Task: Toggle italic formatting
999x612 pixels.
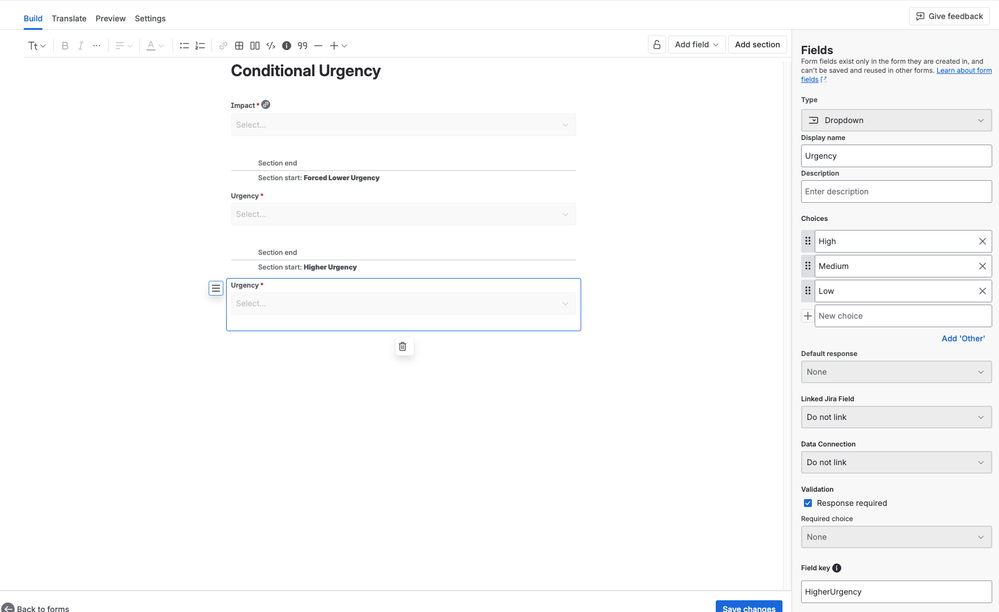Action: 80,46
